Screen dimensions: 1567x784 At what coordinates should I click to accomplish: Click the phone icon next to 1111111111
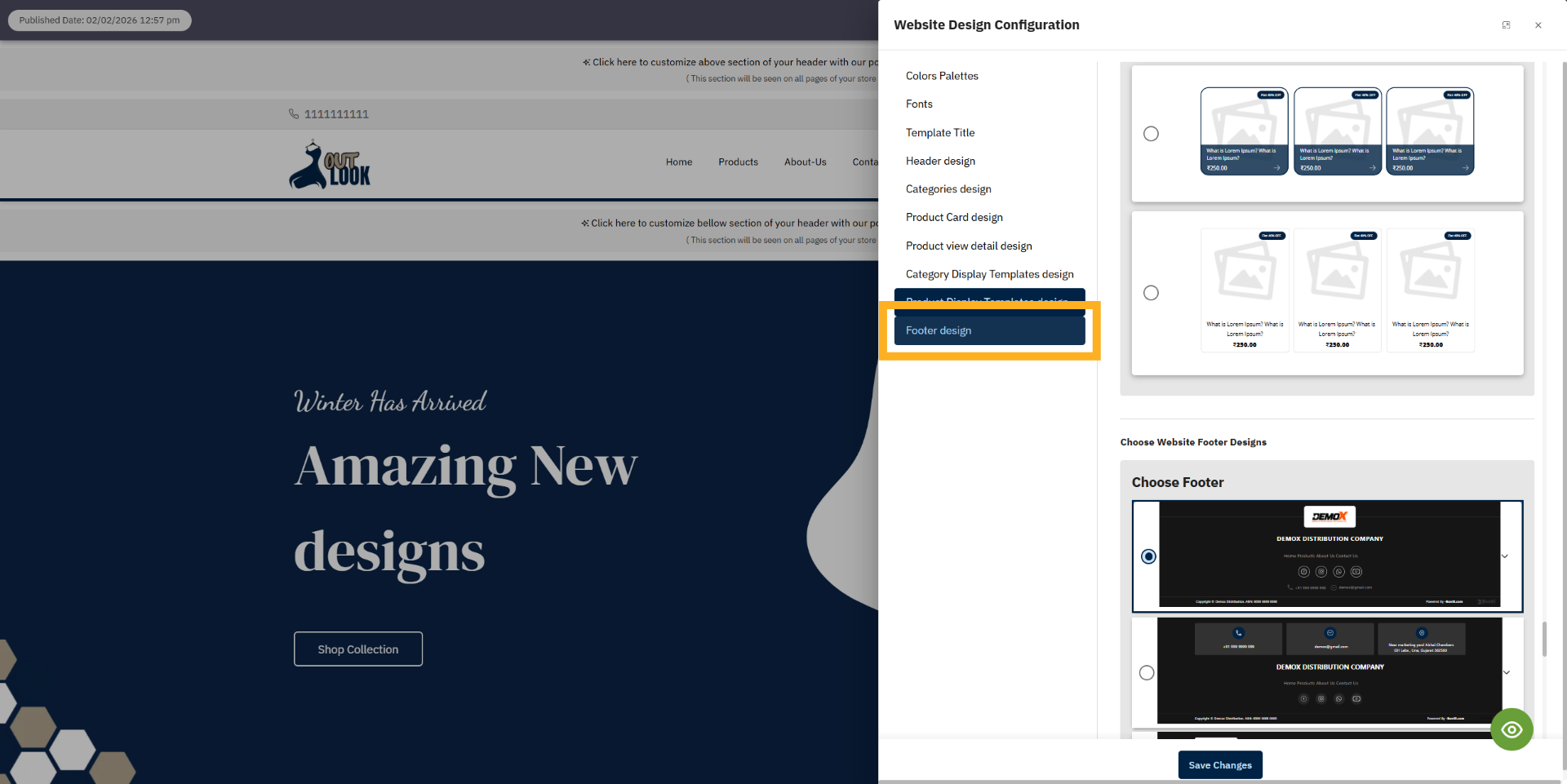click(294, 114)
